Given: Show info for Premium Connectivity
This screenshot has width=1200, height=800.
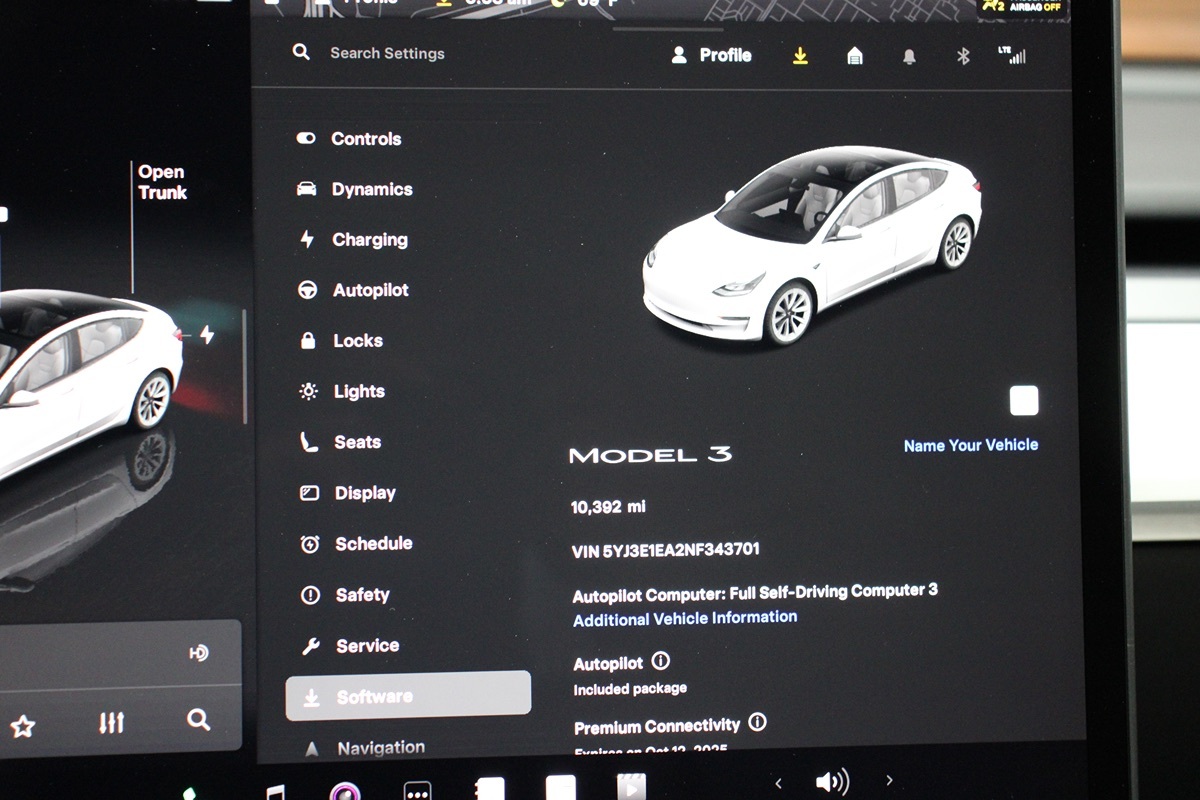Looking at the screenshot, I should 757,722.
